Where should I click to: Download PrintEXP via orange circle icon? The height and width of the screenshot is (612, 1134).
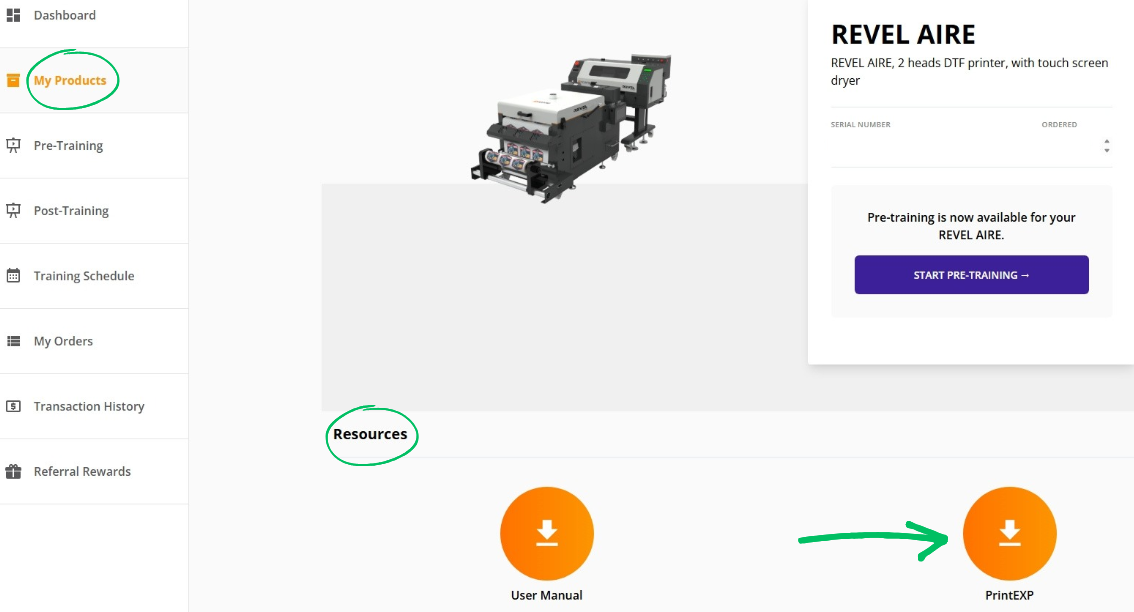pyautogui.click(x=1010, y=534)
